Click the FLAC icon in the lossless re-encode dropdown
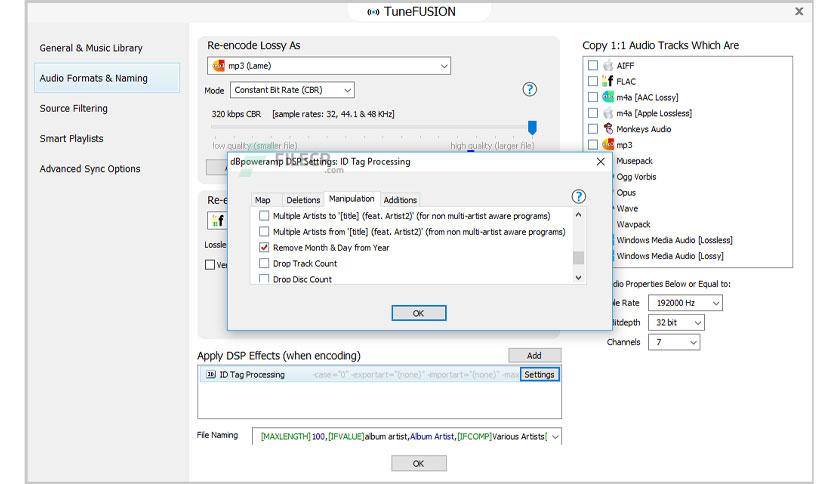This screenshot has width=836, height=484. click(218, 220)
